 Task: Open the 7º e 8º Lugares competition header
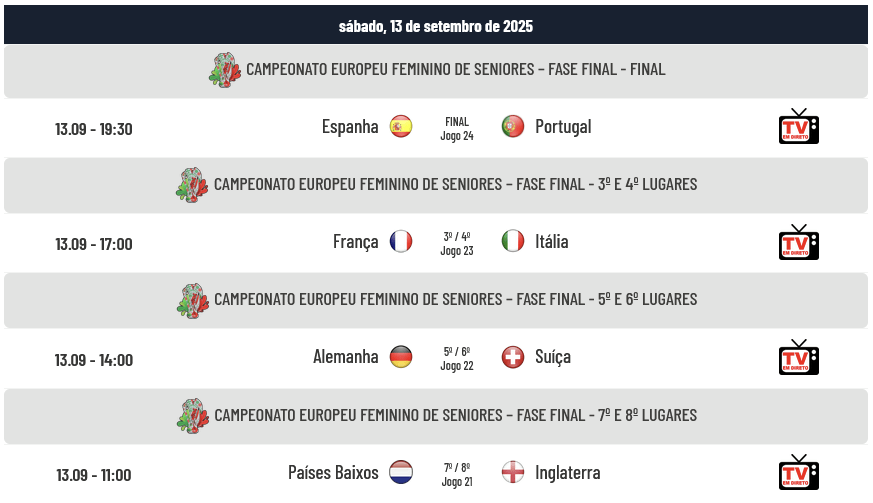[x=436, y=417]
